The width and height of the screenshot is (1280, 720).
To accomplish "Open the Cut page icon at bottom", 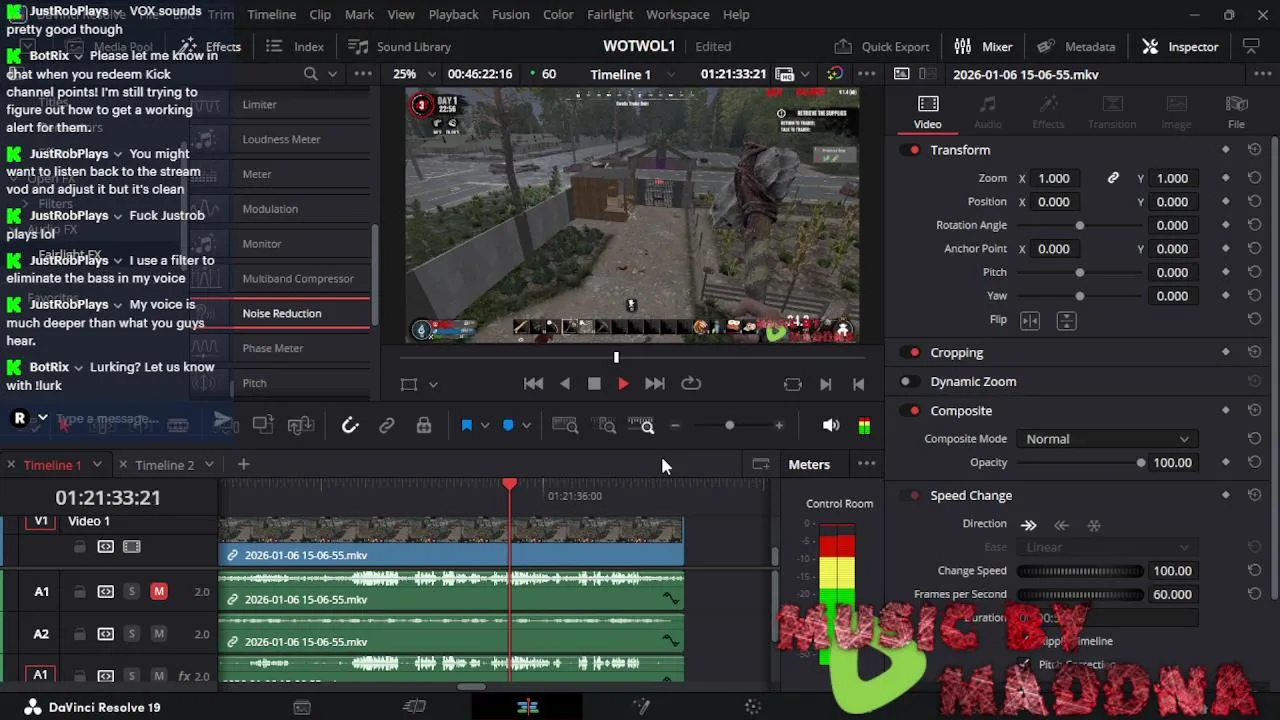I will pos(414,707).
